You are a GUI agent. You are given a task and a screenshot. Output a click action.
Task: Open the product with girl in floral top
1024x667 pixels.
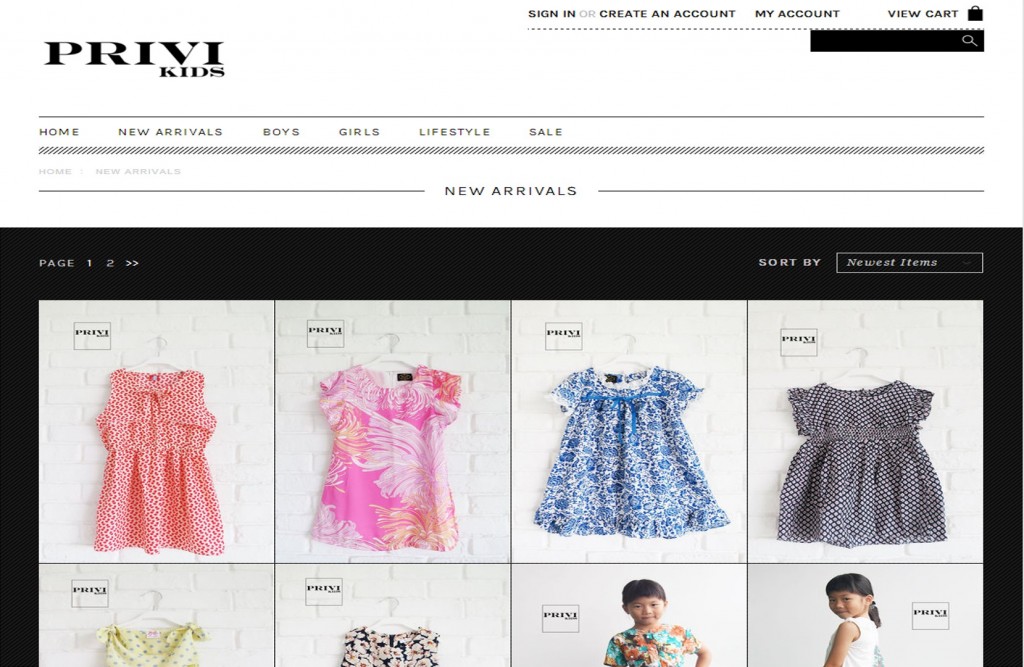point(630,615)
